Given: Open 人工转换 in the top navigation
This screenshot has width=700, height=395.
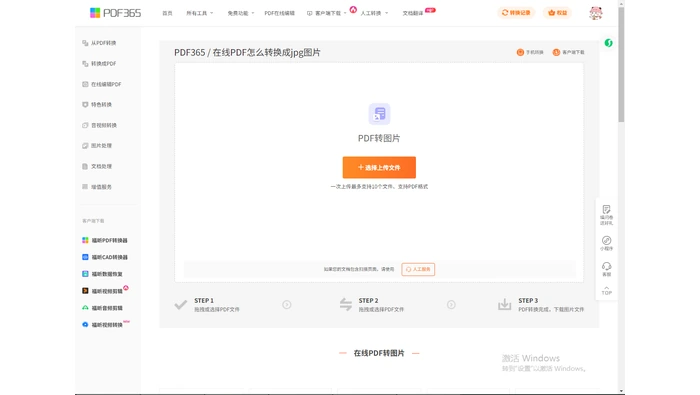Looking at the screenshot, I should click(371, 13).
